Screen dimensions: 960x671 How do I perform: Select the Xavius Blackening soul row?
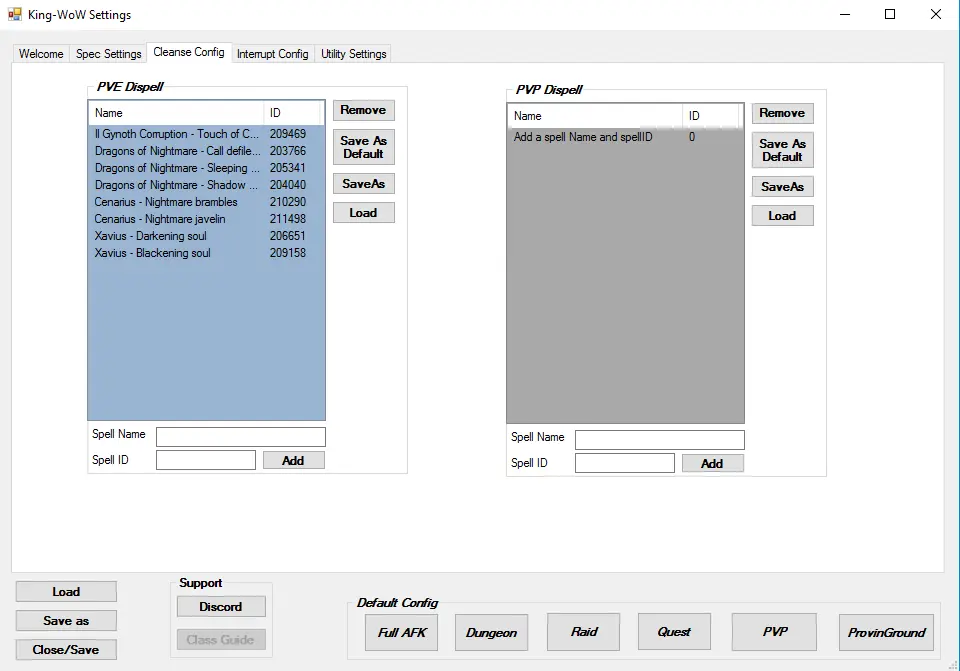[206, 253]
